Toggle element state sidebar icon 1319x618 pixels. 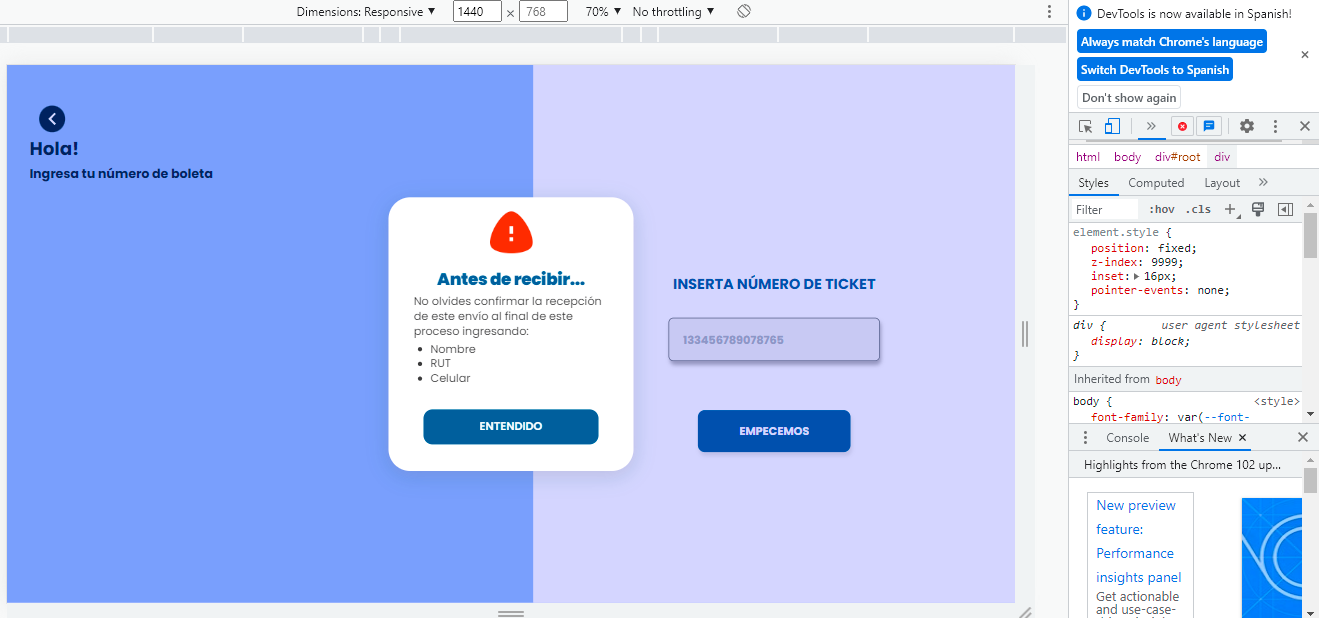tap(1286, 208)
